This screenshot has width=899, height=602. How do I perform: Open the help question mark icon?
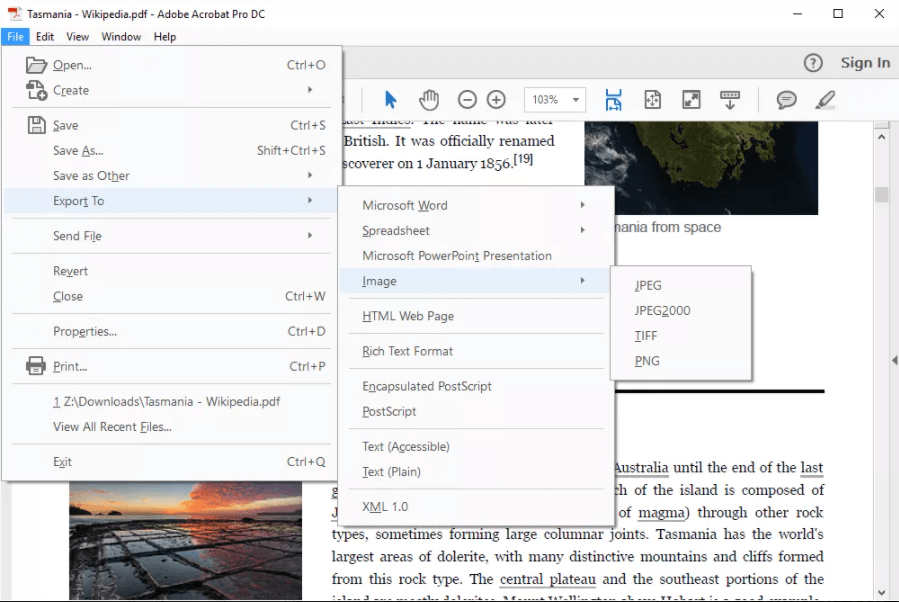(812, 63)
